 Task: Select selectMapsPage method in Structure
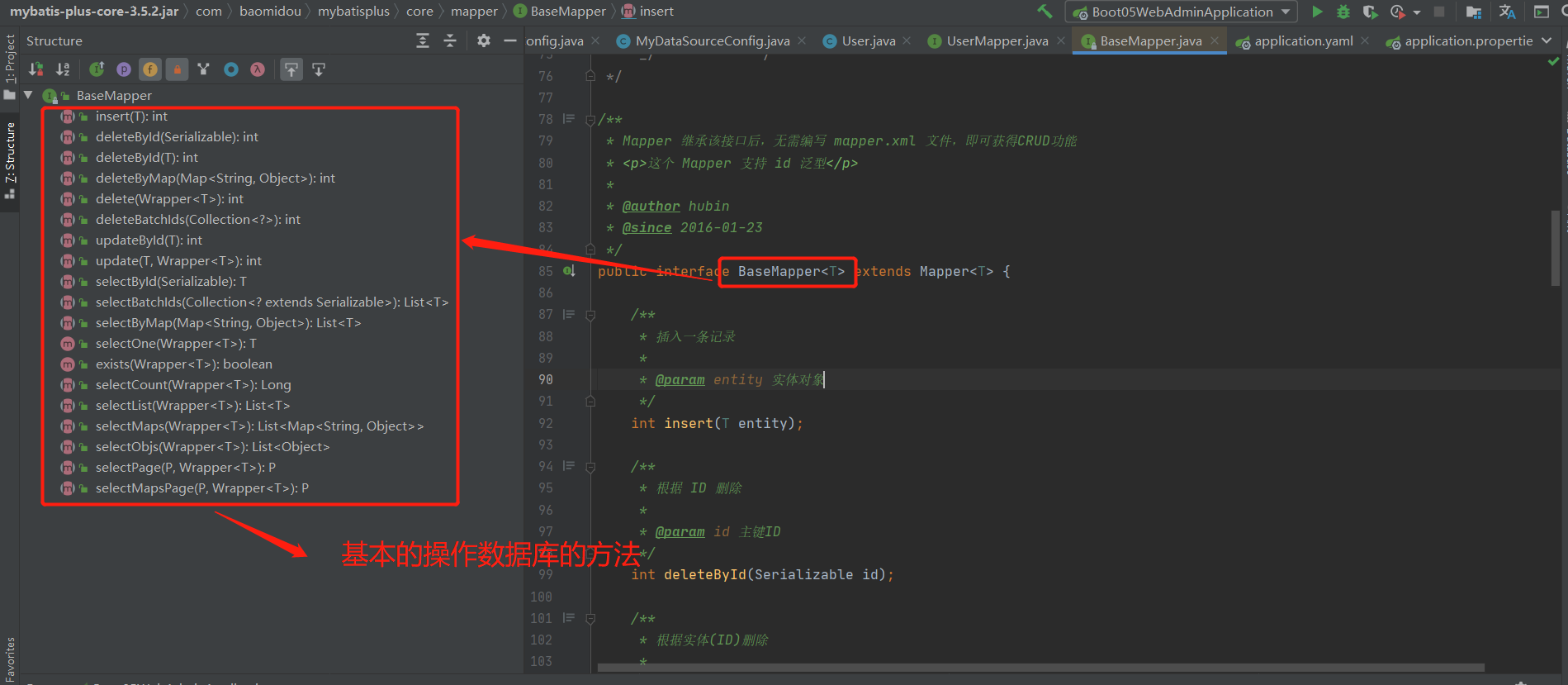tap(201, 488)
